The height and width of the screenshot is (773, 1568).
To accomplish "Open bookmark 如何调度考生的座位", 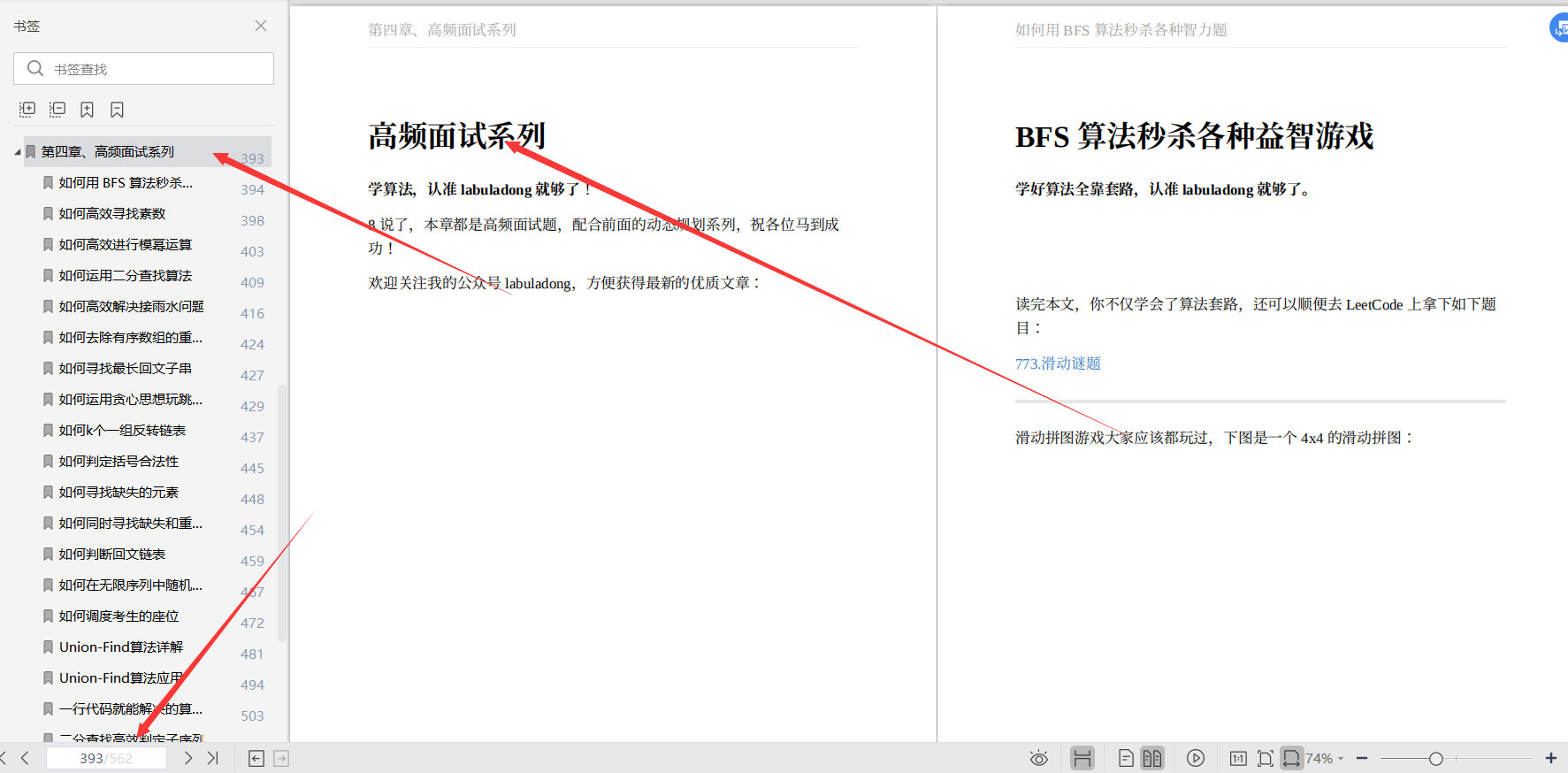I will coord(119,616).
